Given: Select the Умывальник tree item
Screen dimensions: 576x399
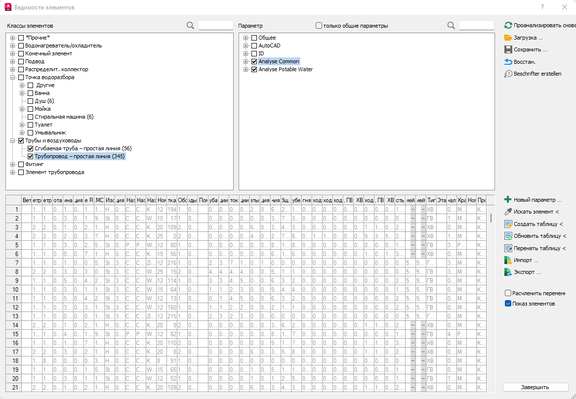Looking at the screenshot, I should pos(50,133).
